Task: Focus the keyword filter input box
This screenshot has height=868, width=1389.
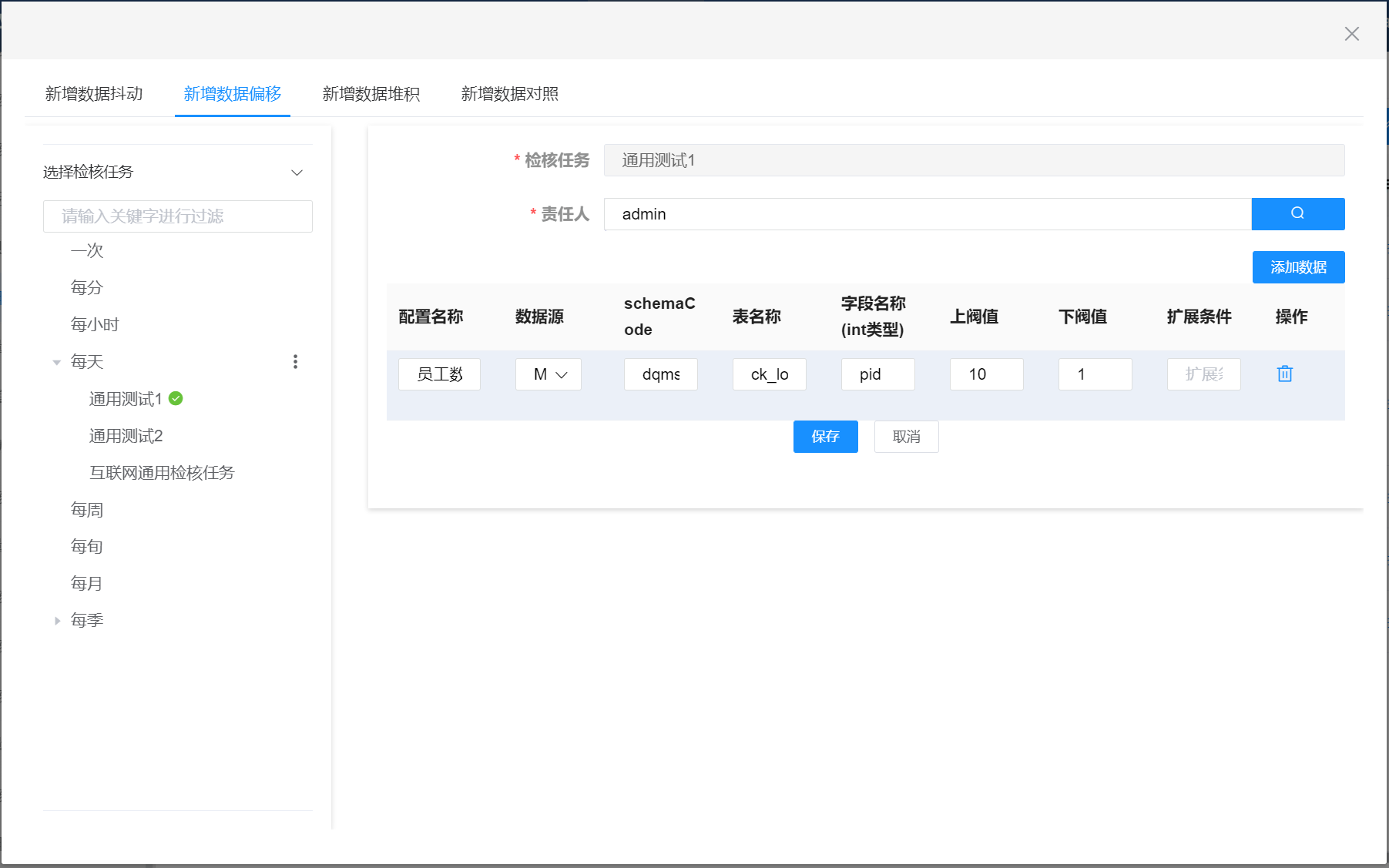Action: point(178,216)
